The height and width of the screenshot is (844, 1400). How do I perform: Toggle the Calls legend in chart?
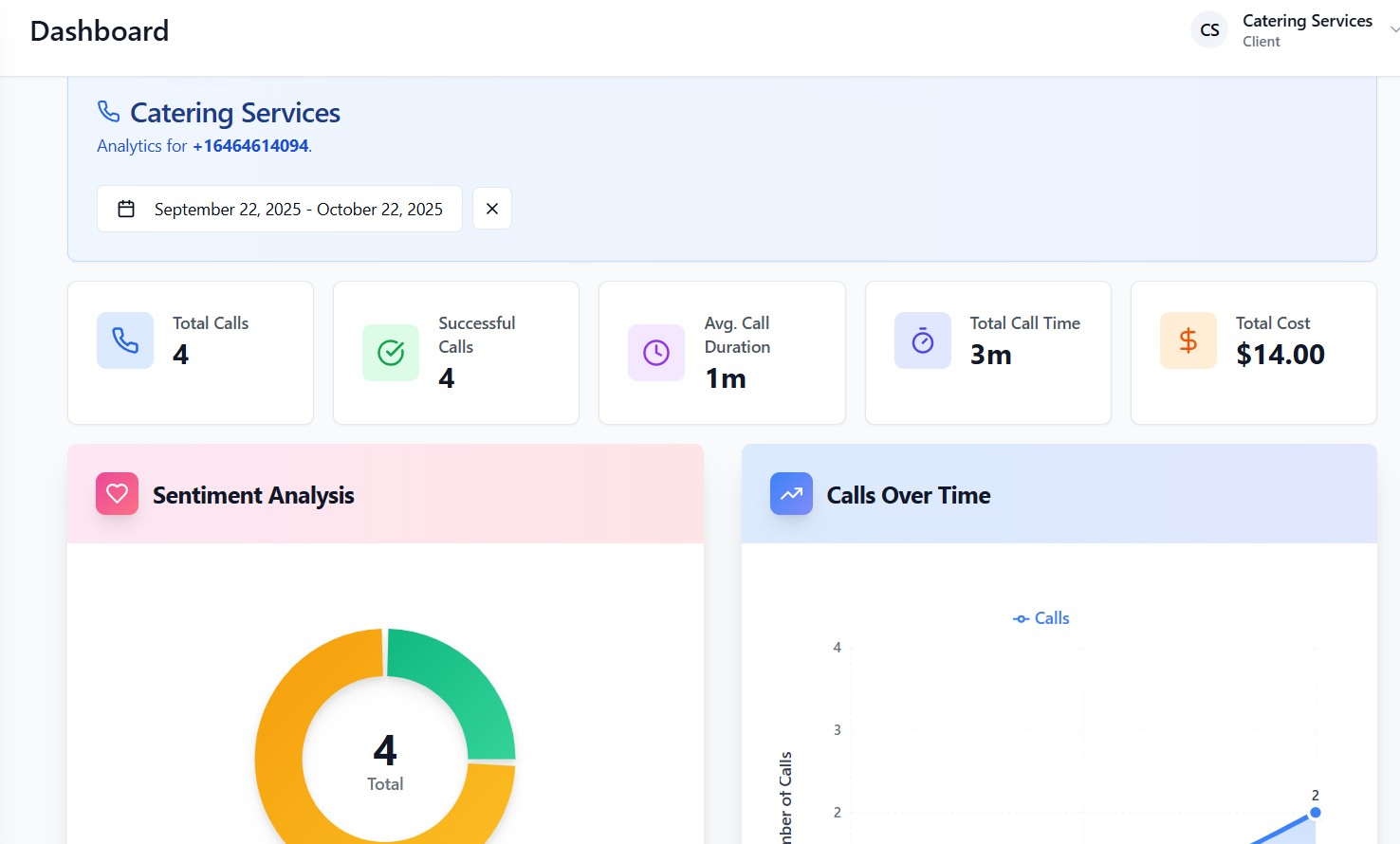1041,618
